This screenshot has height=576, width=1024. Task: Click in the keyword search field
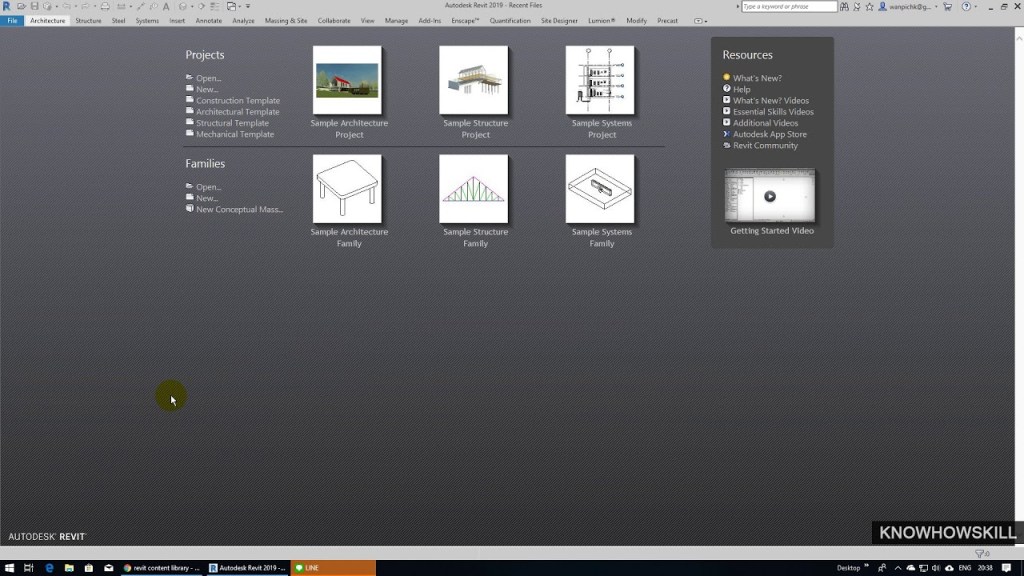click(x=789, y=6)
